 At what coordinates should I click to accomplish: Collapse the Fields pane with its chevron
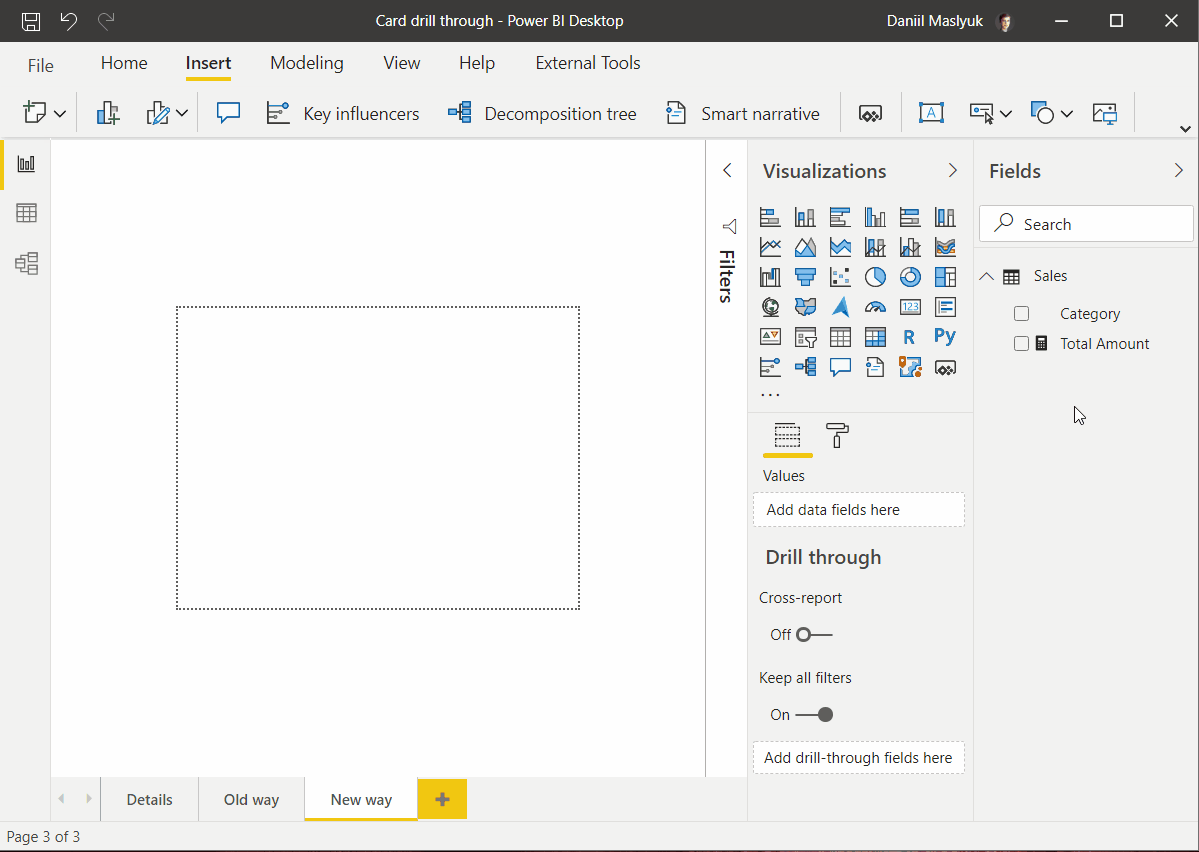click(x=1178, y=171)
